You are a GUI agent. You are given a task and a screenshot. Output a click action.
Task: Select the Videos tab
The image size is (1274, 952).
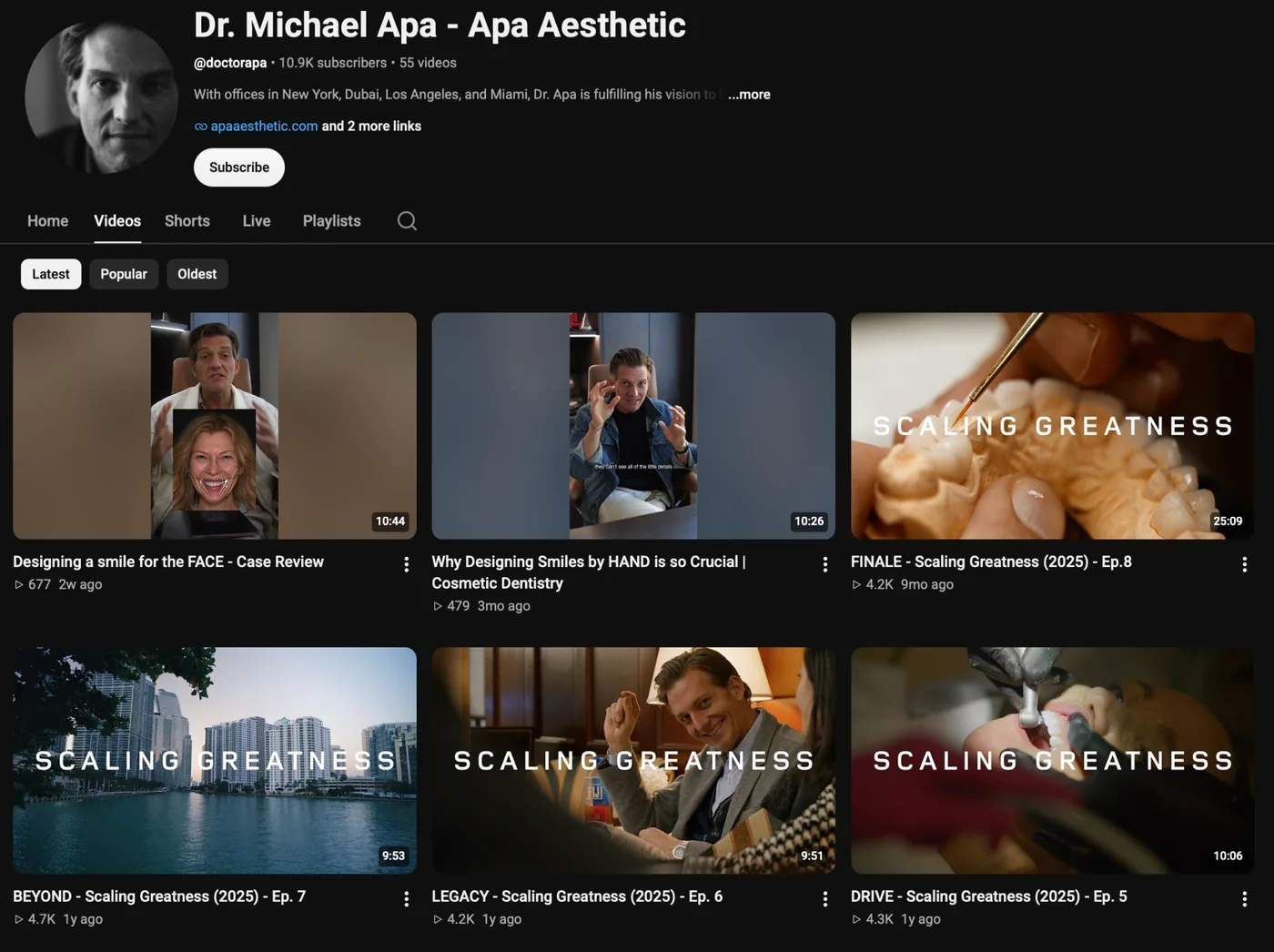tap(117, 221)
